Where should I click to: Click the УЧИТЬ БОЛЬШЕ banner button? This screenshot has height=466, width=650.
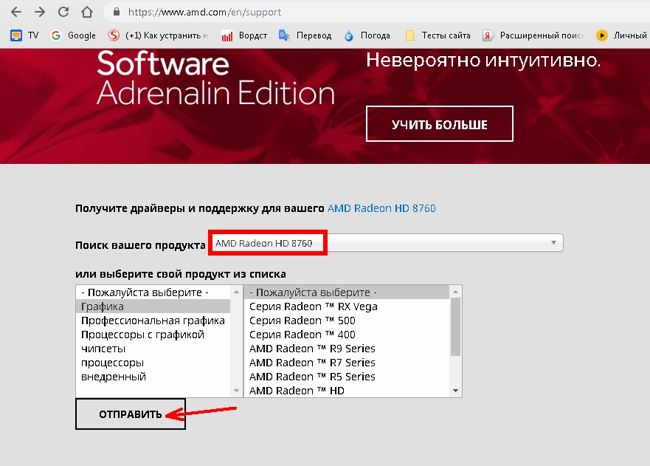coord(439,124)
